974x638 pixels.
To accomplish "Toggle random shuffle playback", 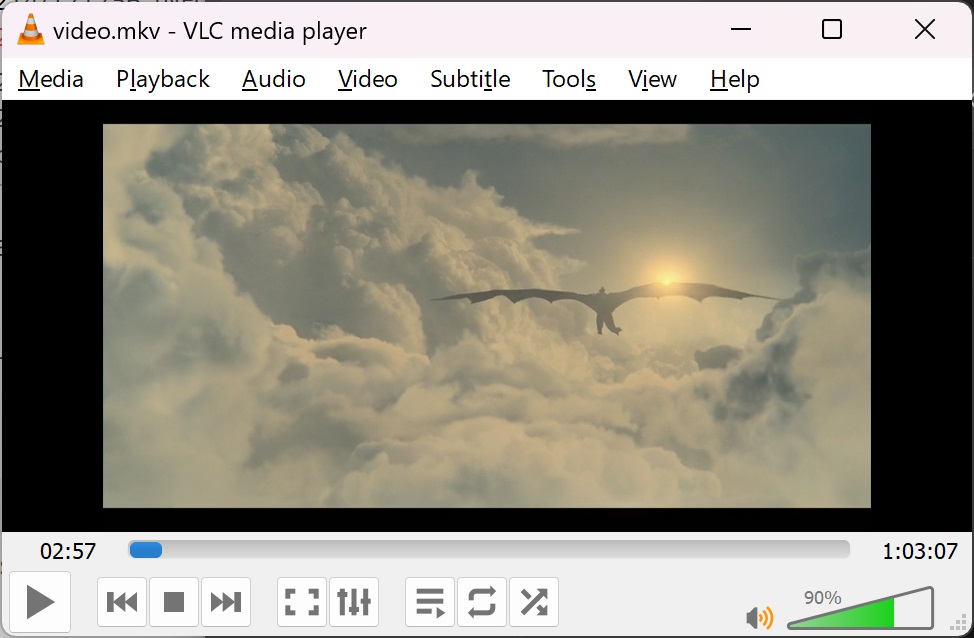I will point(534,602).
